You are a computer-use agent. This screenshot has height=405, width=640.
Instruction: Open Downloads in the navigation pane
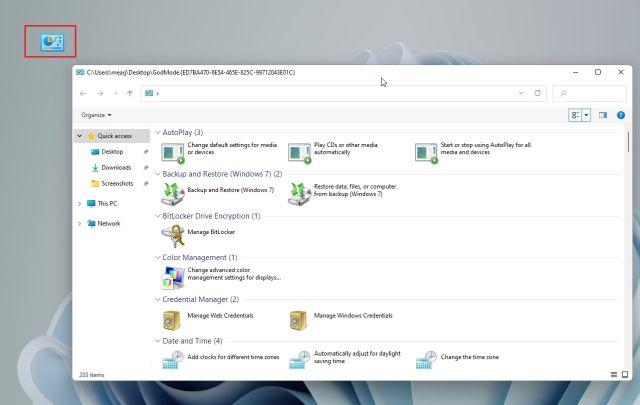116,167
